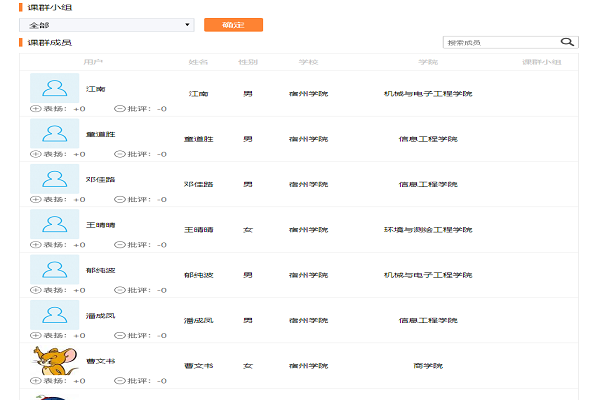Click the praise plus icon for 王晴晴
This screenshot has height=400, width=600.
(36, 245)
